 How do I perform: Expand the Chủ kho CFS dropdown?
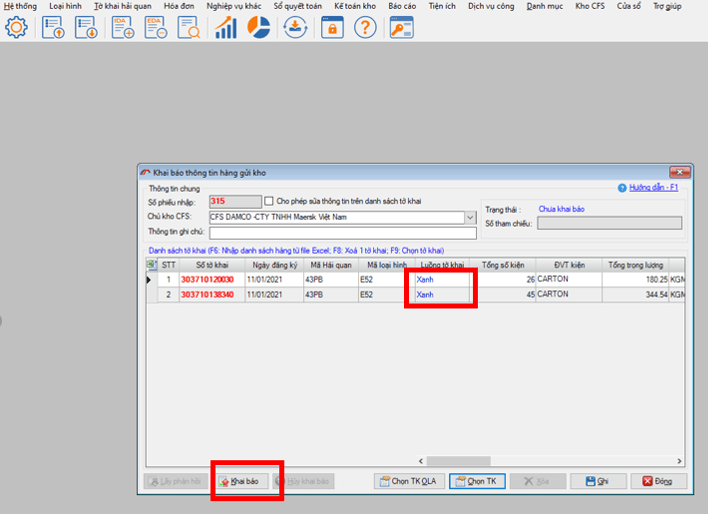[469, 217]
